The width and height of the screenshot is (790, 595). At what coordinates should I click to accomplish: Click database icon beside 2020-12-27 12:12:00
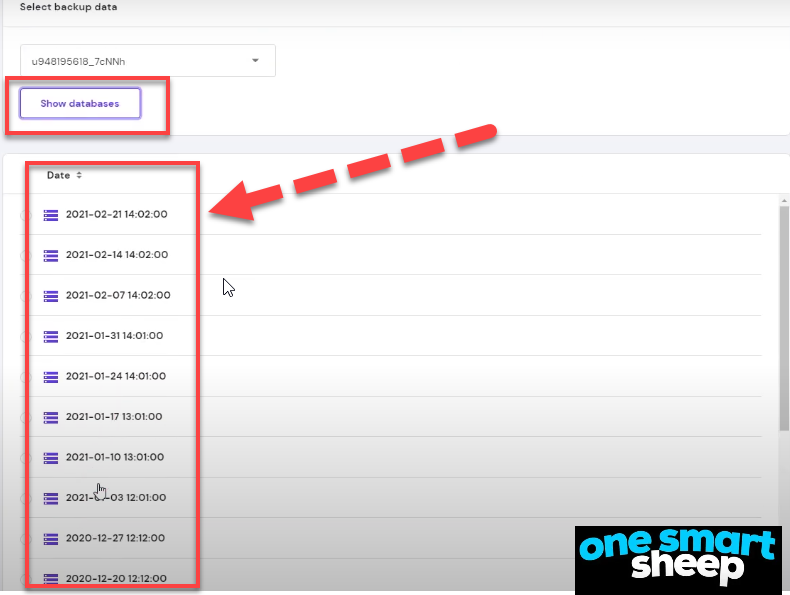50,539
